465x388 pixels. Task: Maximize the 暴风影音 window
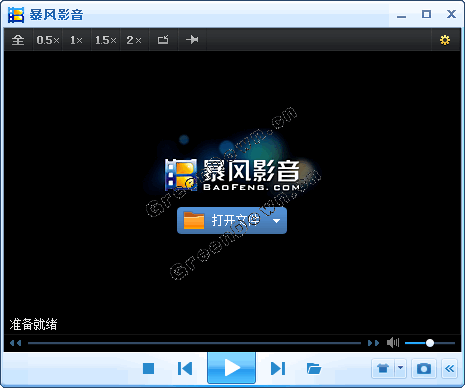[426, 14]
